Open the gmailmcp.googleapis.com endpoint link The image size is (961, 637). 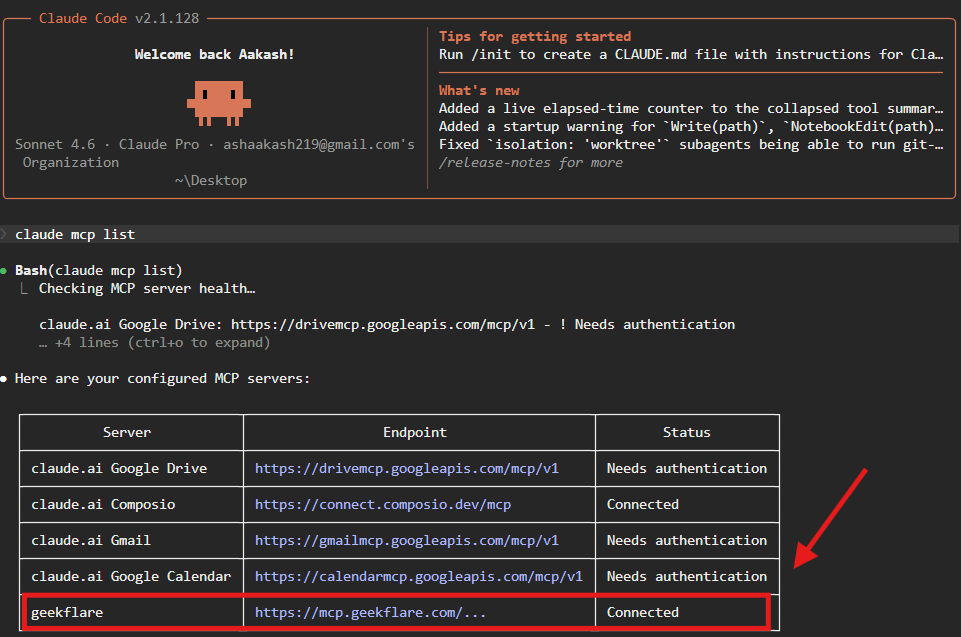(406, 541)
